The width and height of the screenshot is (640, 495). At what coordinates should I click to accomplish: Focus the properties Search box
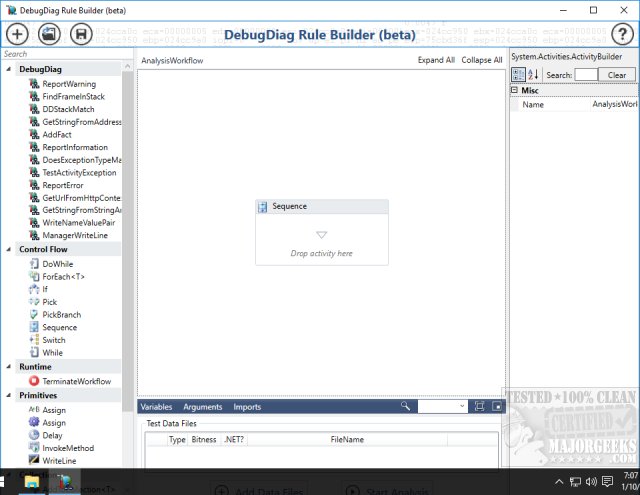point(586,75)
